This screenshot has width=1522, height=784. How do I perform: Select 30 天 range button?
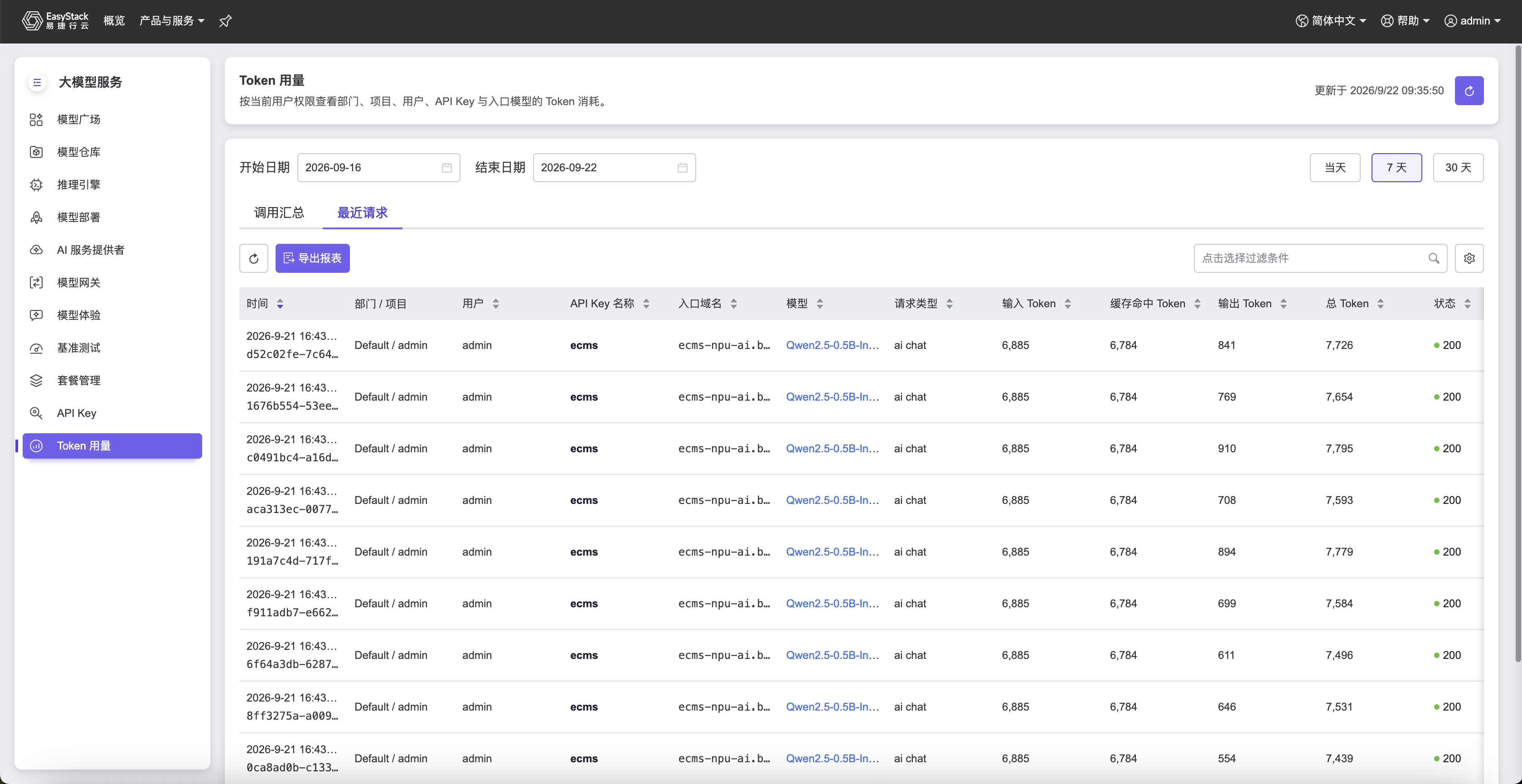(x=1458, y=168)
